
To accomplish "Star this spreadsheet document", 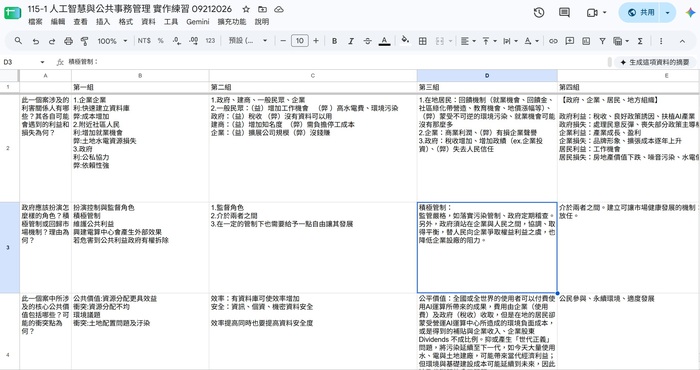I will point(246,9).
